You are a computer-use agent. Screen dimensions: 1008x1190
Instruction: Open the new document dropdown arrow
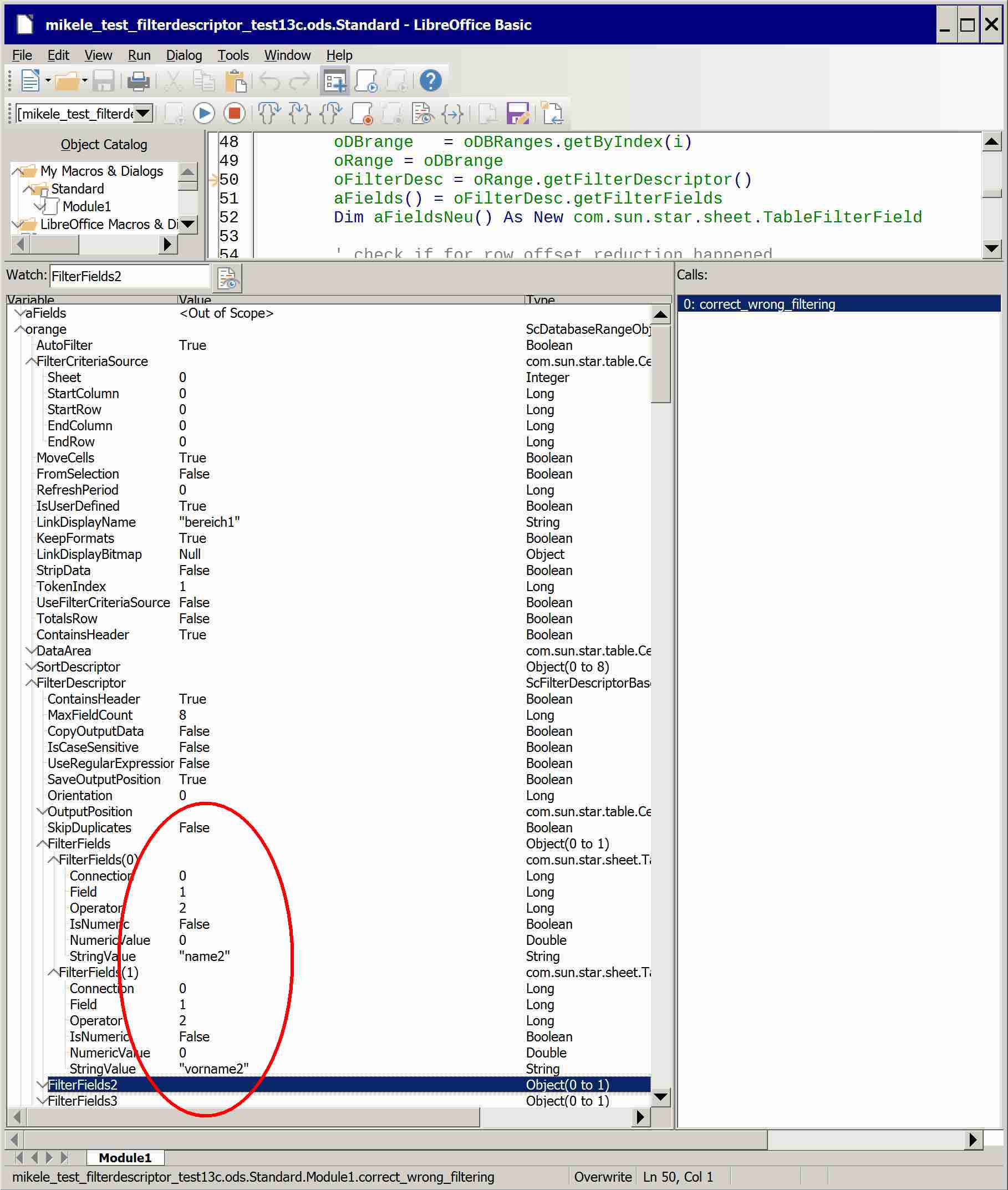(x=48, y=80)
